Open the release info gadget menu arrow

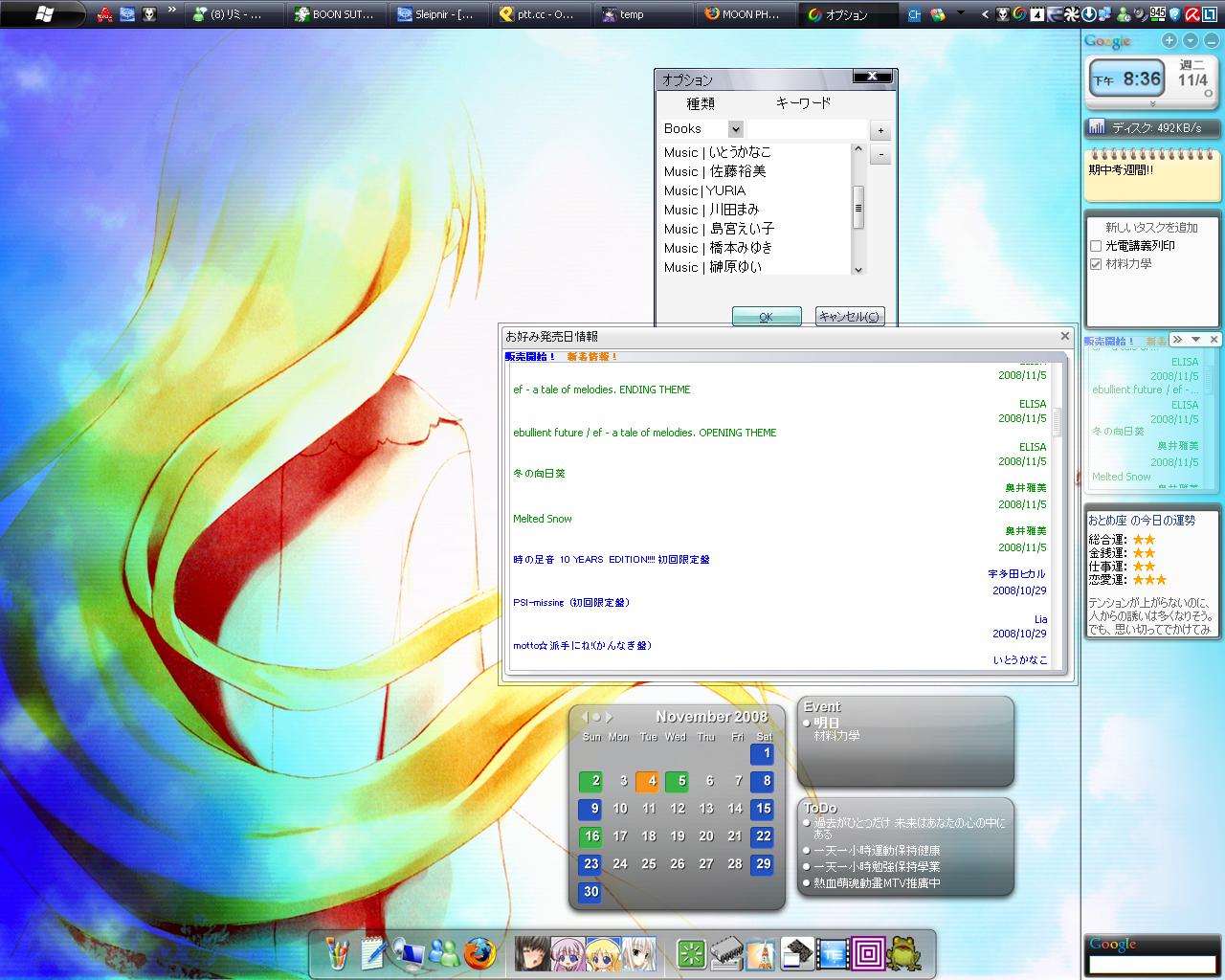[x=1196, y=339]
